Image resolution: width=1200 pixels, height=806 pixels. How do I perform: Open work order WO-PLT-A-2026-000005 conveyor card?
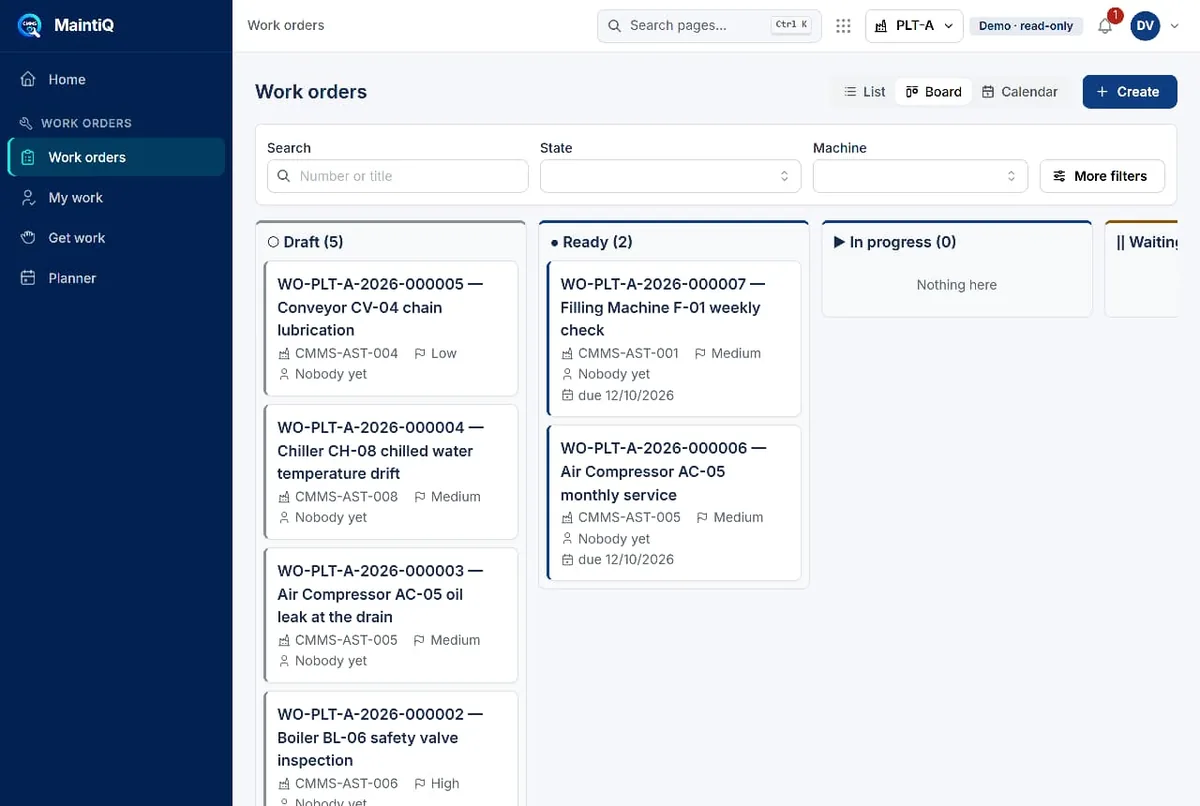click(391, 328)
